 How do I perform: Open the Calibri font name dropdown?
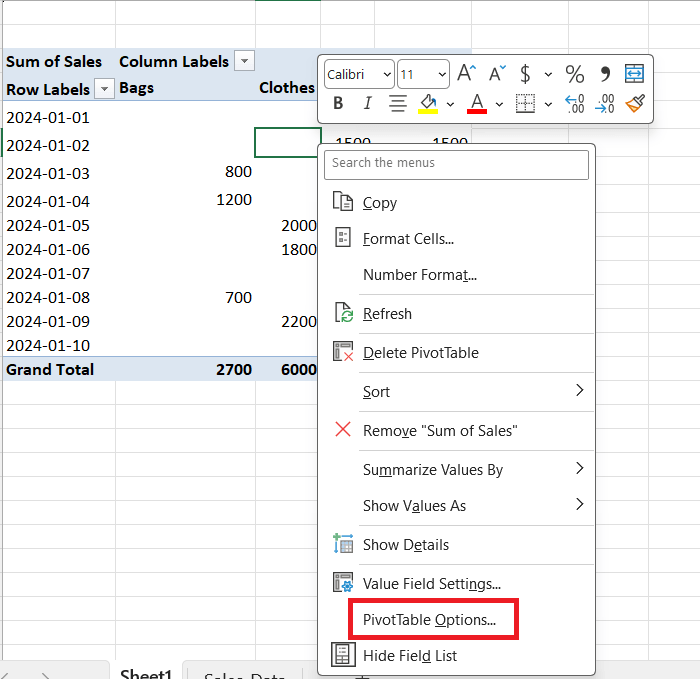[359, 74]
